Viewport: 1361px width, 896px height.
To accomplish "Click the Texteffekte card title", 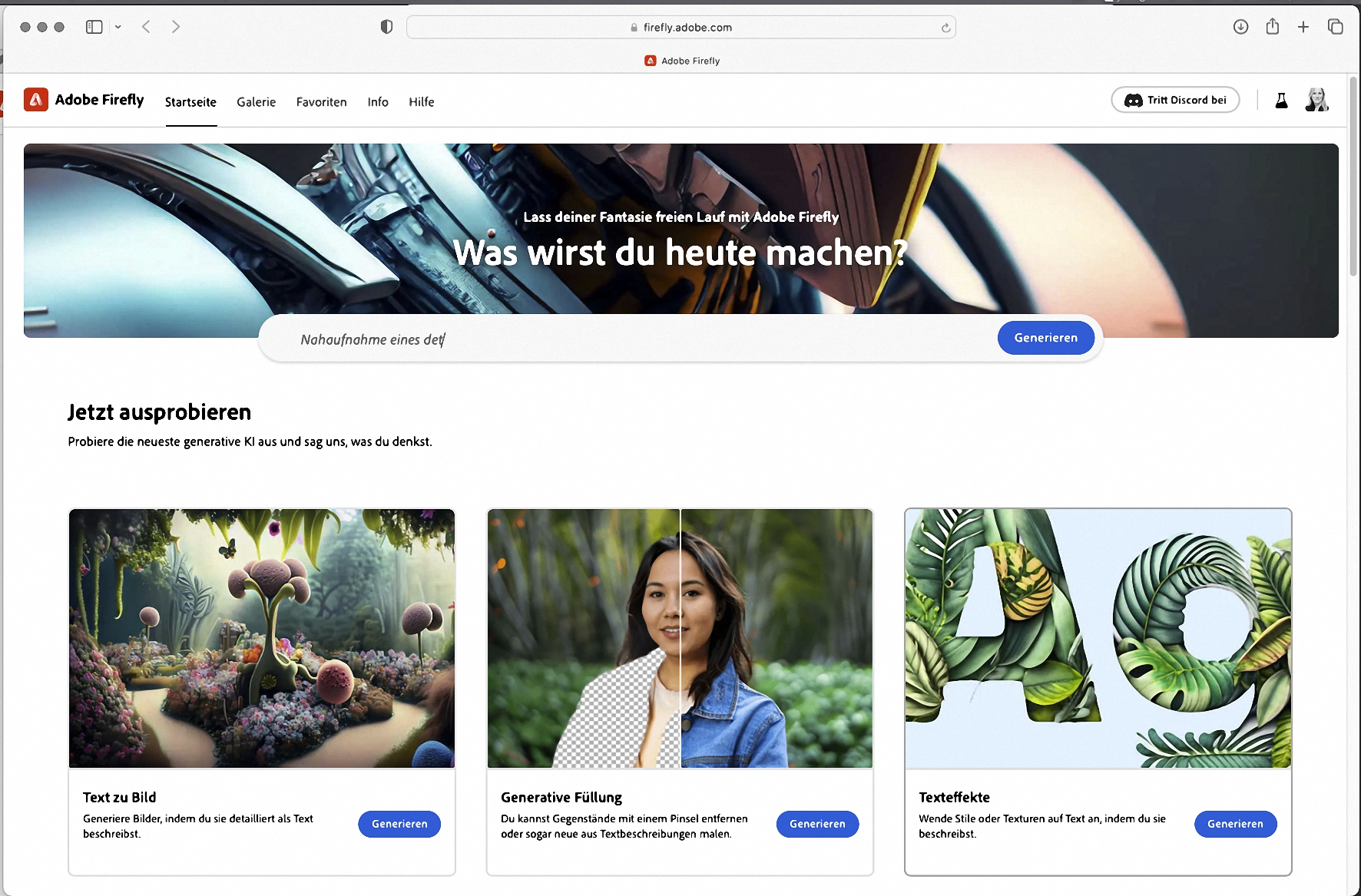I will [955, 797].
